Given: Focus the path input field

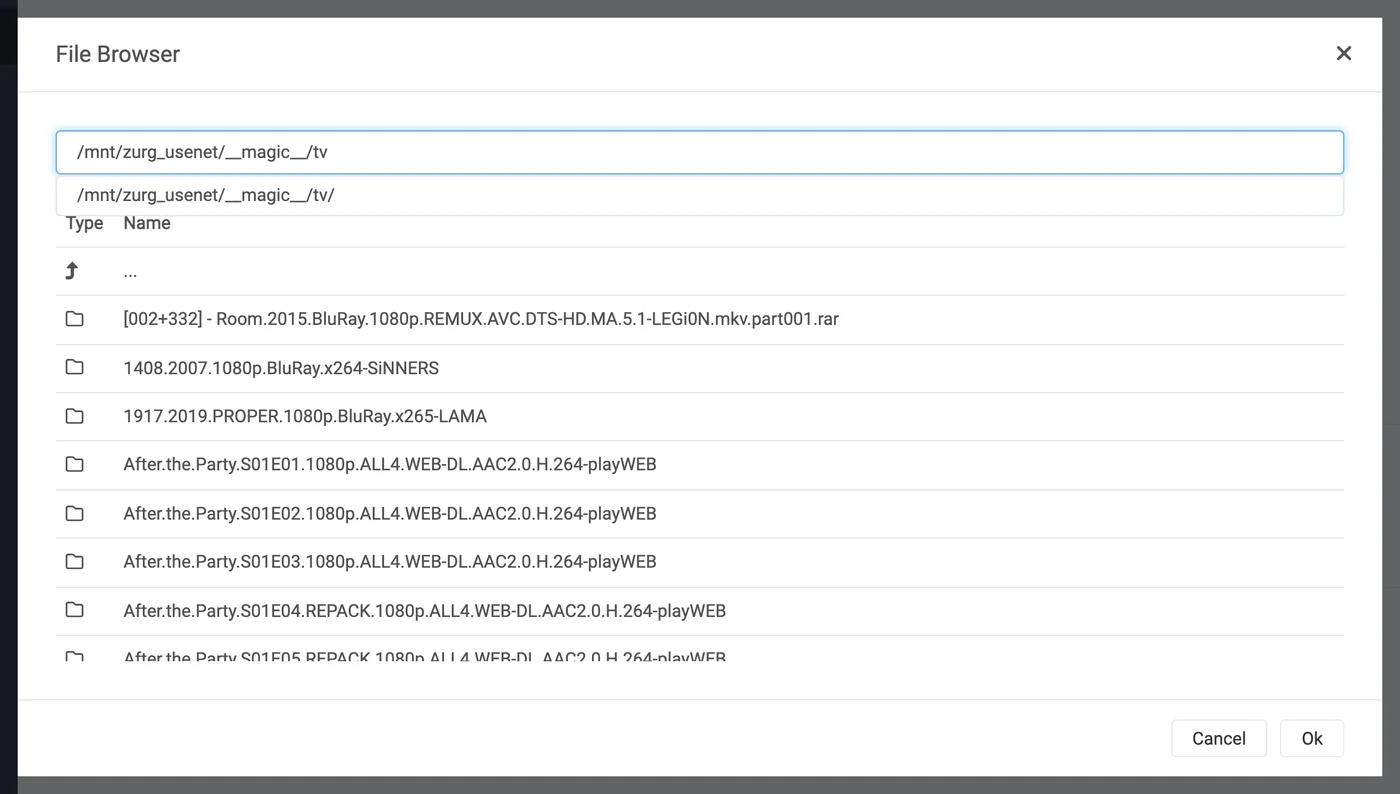Looking at the screenshot, I should tap(700, 152).
